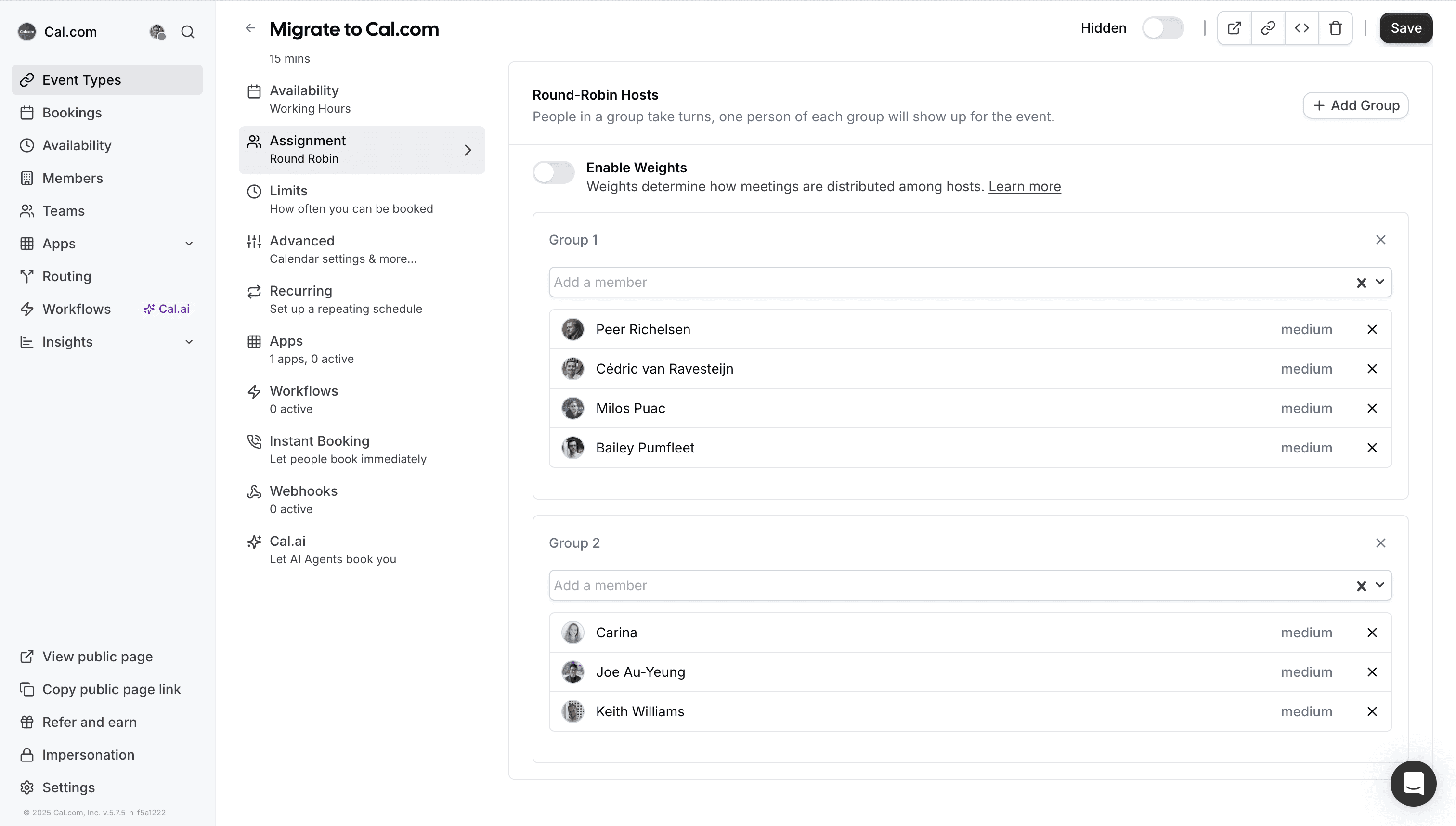
Task: Delete Group 1 with its X
Action: (x=1380, y=240)
